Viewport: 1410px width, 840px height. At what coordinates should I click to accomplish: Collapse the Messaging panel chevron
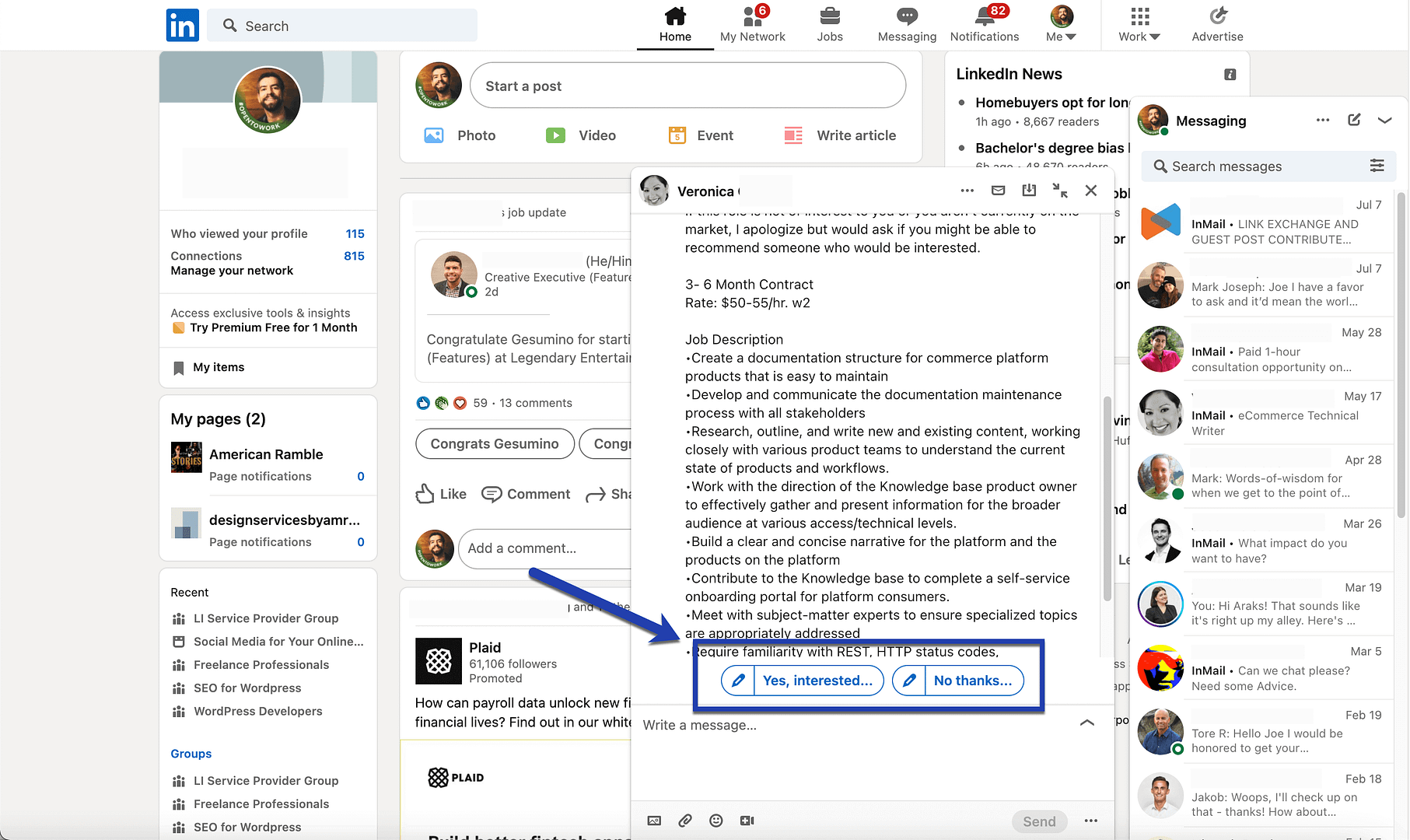(1384, 120)
